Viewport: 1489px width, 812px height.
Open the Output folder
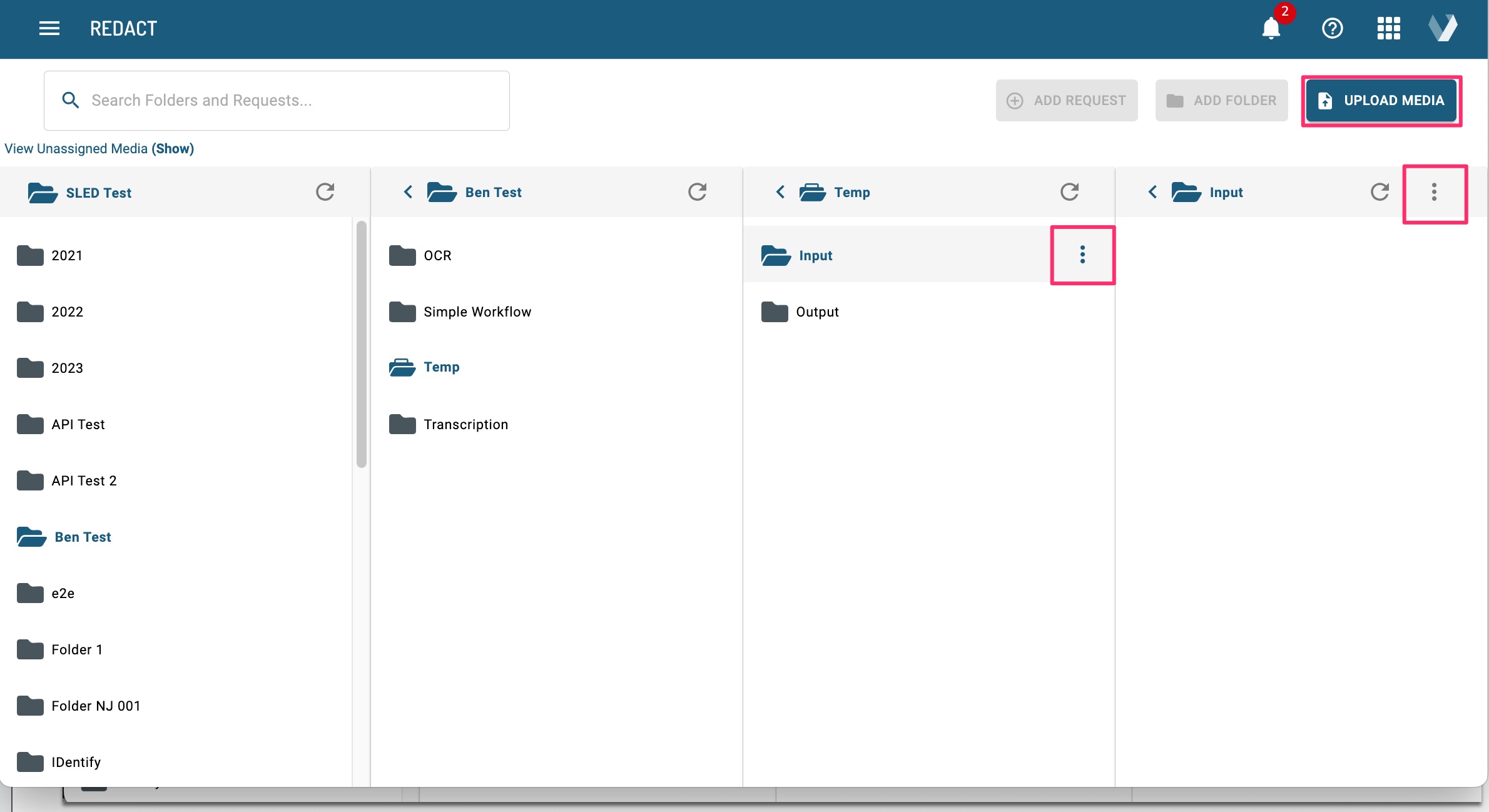click(817, 312)
